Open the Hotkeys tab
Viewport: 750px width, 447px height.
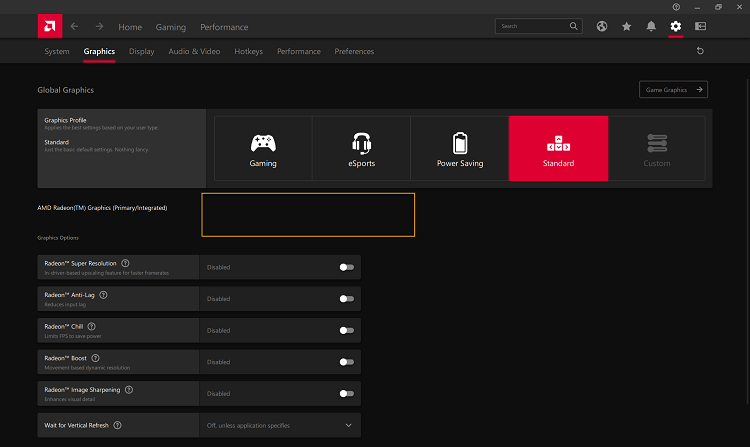pos(248,51)
